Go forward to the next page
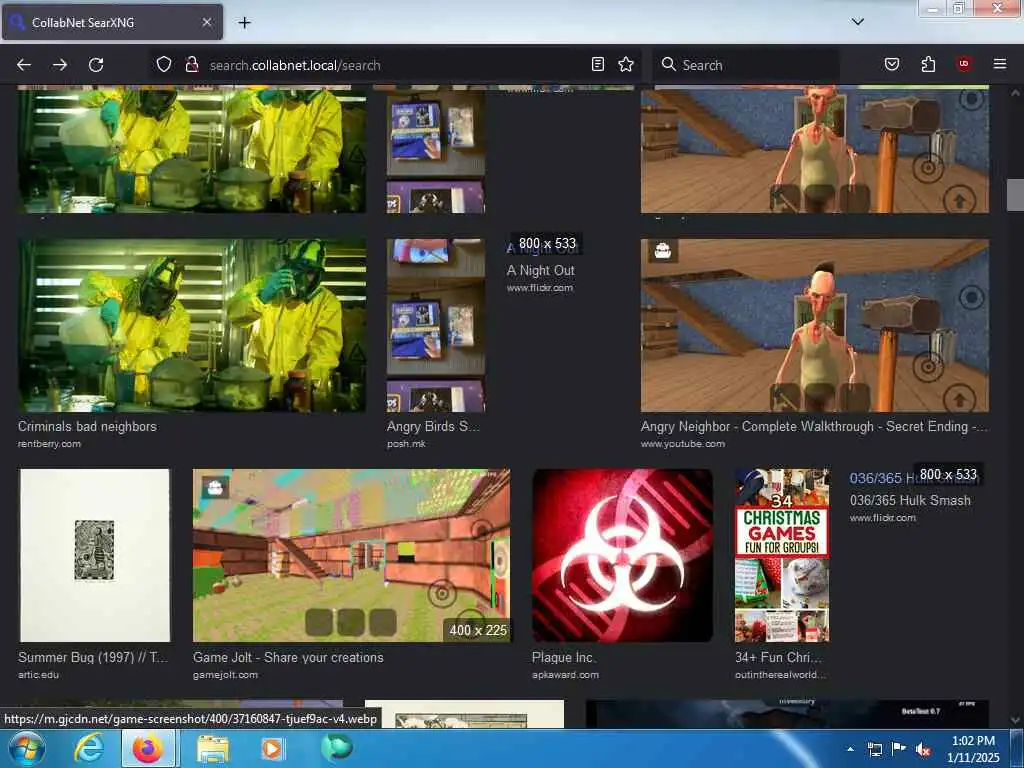This screenshot has height=768, width=1024. click(x=60, y=65)
